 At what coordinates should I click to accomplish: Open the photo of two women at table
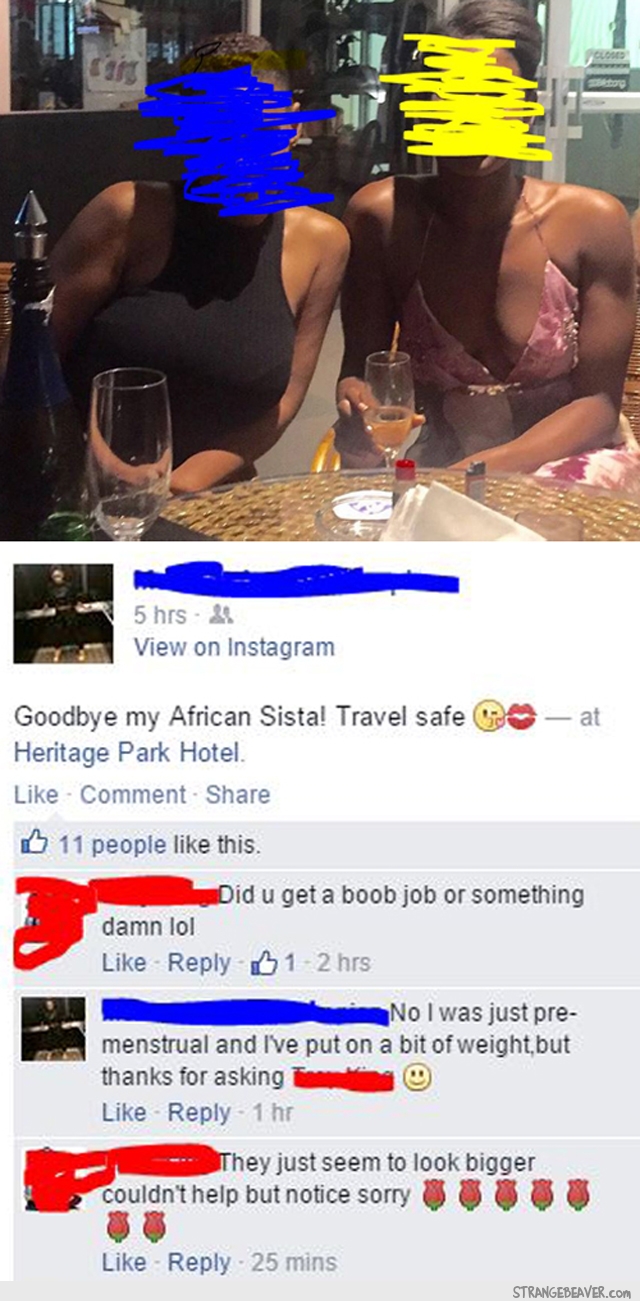pos(320,270)
